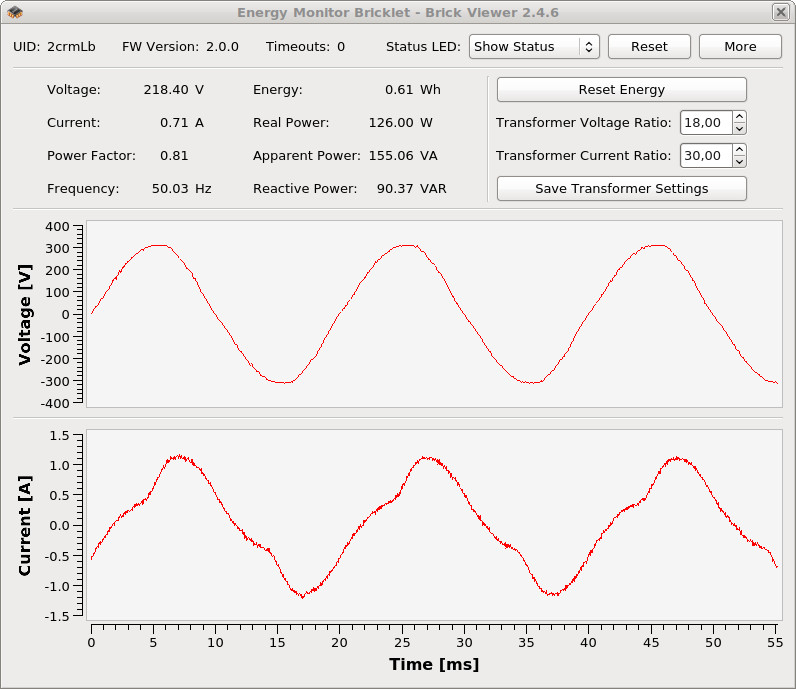Click Reset Energy
The width and height of the screenshot is (796, 689).
pos(621,90)
